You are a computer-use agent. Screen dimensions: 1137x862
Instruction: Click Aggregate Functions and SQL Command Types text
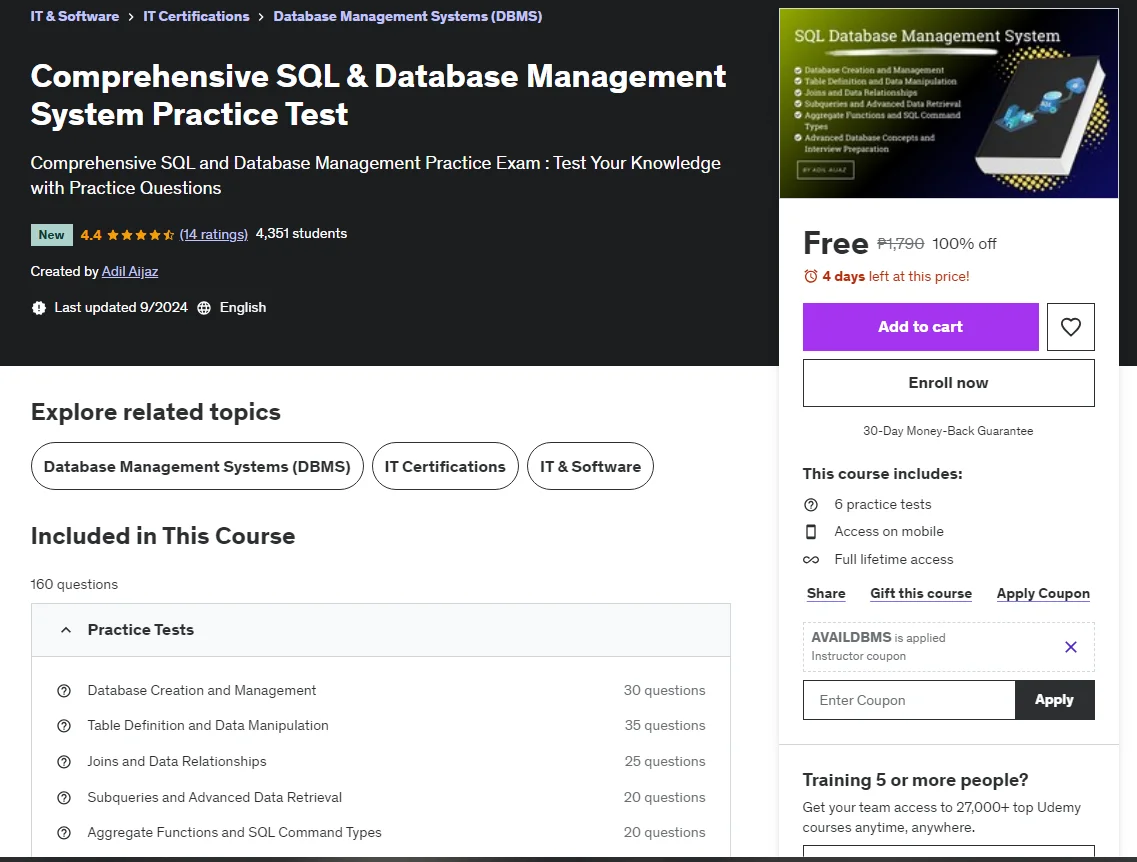(x=234, y=833)
